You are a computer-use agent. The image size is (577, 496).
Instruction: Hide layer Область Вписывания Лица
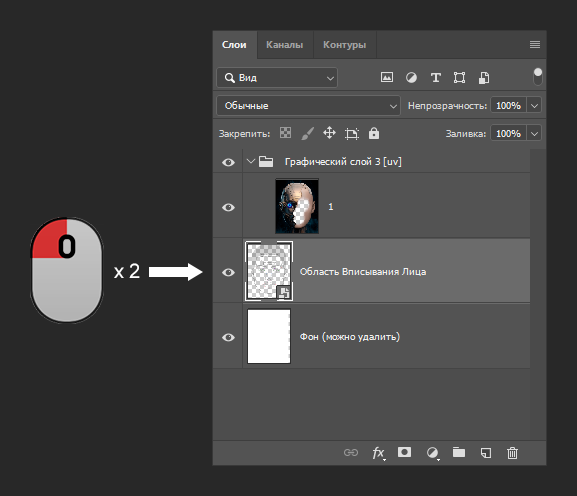pyautogui.click(x=228, y=272)
